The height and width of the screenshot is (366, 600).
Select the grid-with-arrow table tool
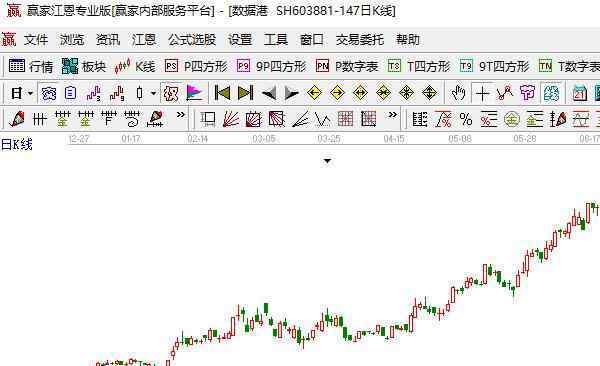pyautogui.click(x=368, y=119)
